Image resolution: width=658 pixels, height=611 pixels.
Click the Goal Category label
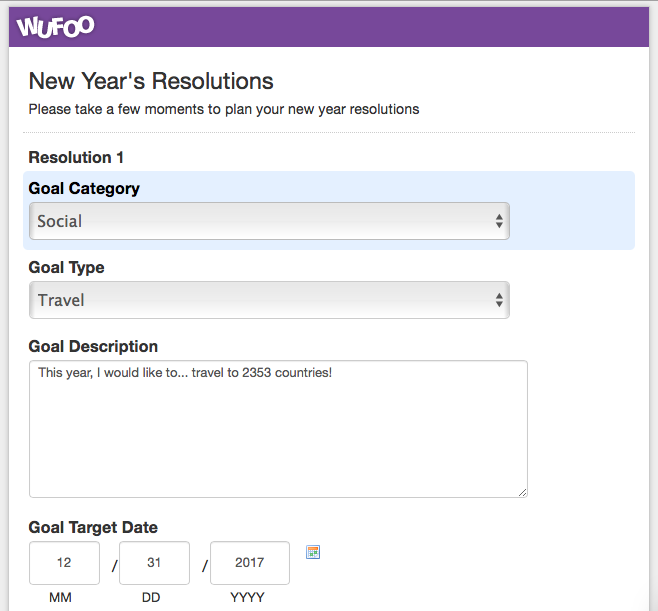coord(84,188)
